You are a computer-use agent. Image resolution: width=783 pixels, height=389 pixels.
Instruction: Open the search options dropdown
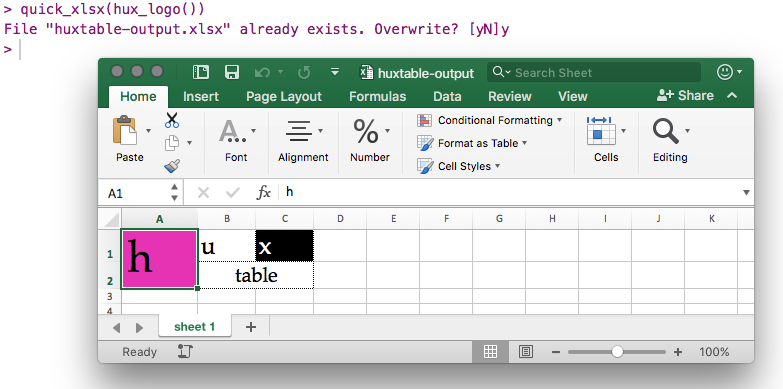click(507, 72)
